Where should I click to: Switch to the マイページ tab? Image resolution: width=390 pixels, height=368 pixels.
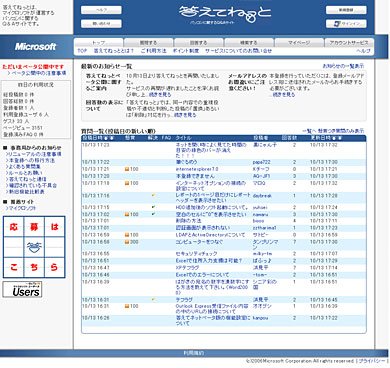pyautogui.click(x=299, y=43)
